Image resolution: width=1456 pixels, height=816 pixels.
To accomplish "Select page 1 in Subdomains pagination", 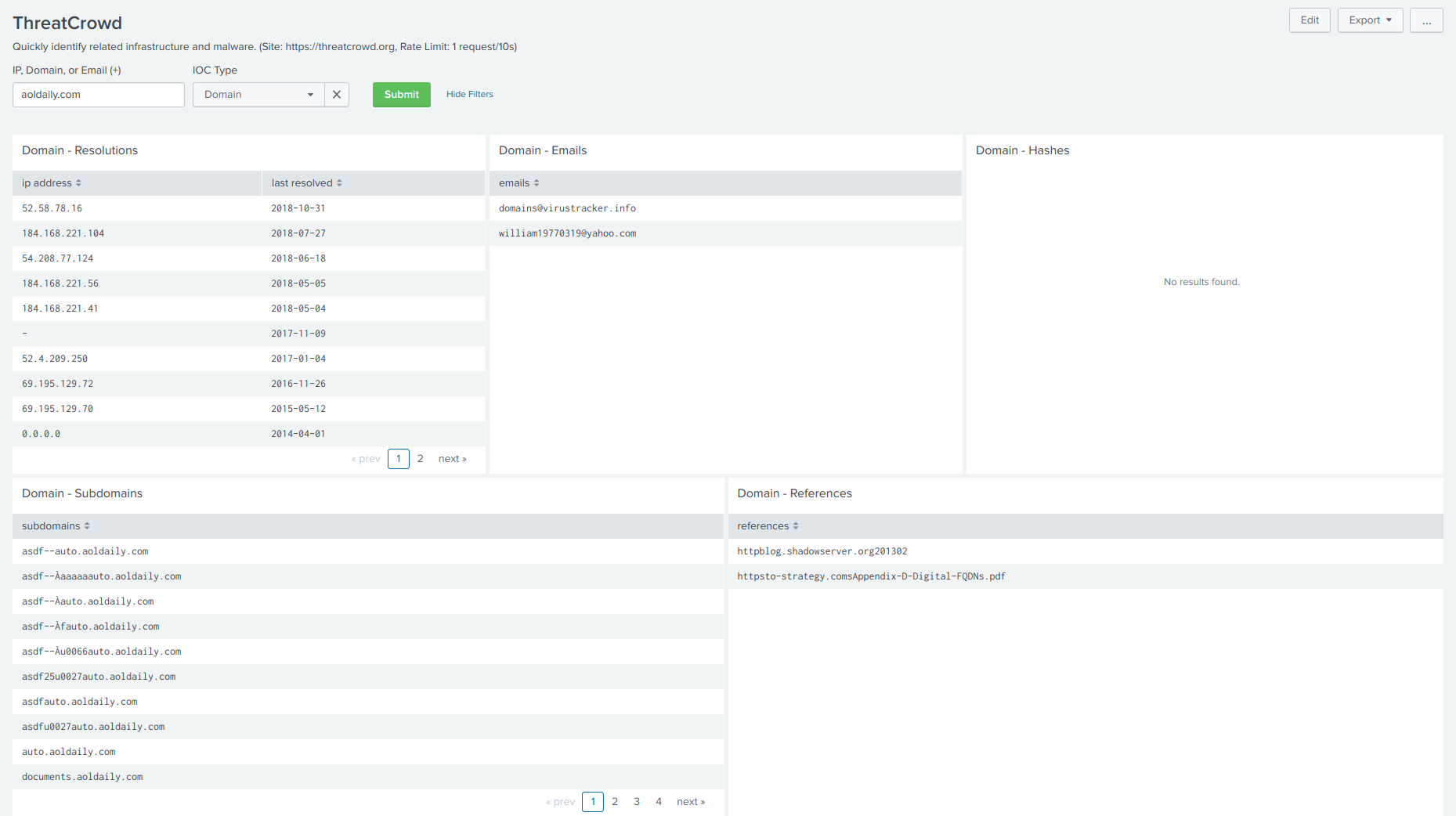I will 593,802.
